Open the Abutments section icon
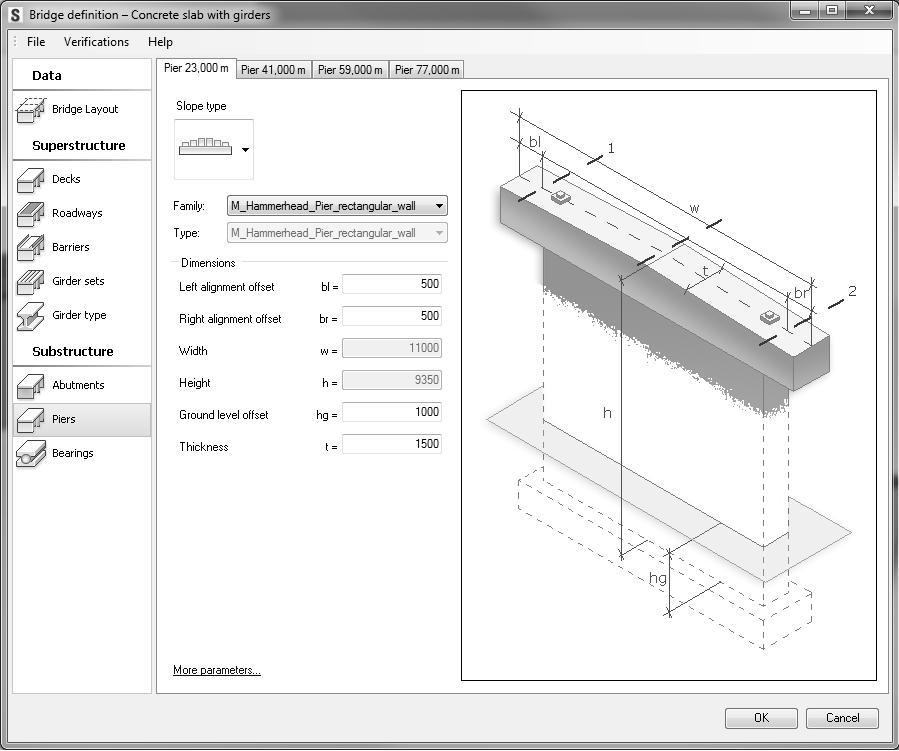Screen dimensions: 899x751 click(x=31, y=386)
